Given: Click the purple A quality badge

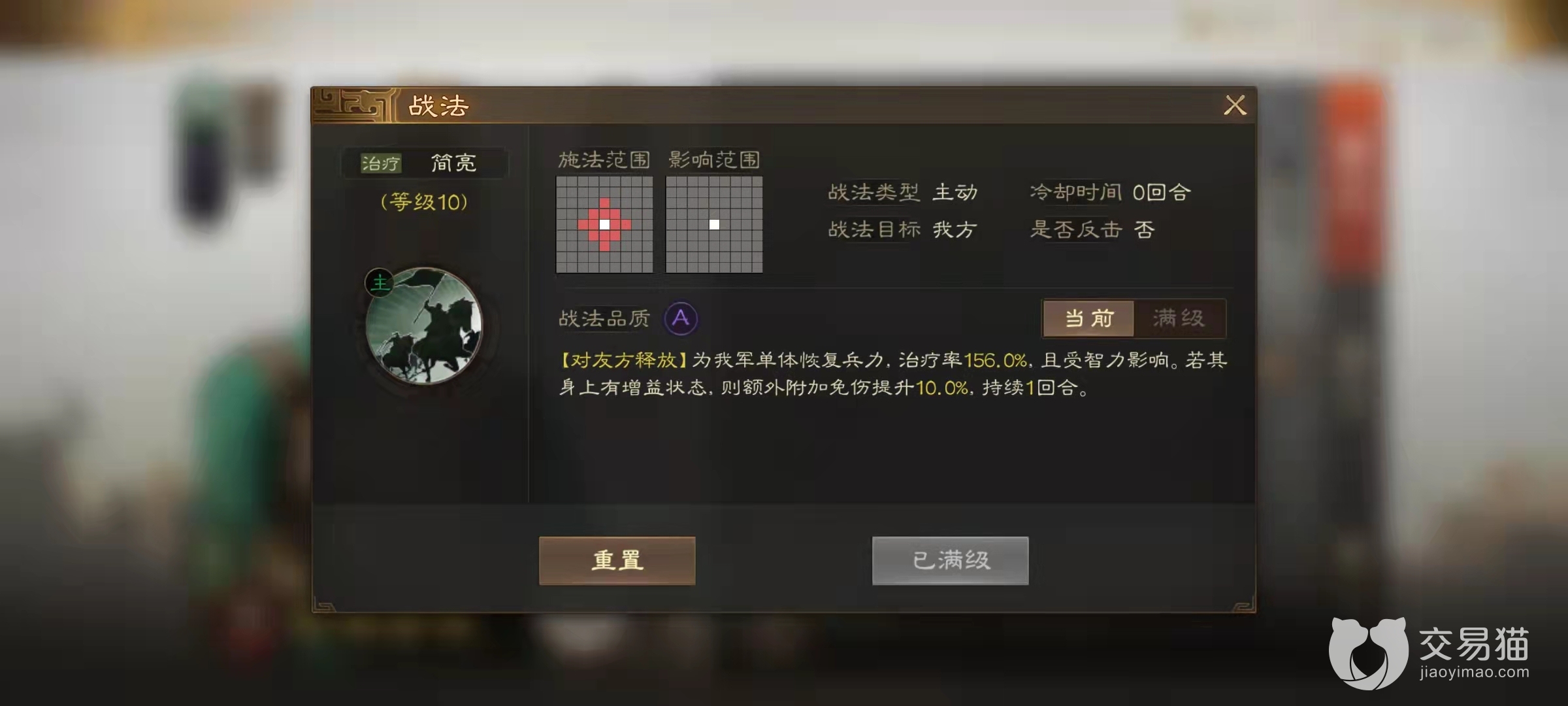Looking at the screenshot, I should point(681,318).
